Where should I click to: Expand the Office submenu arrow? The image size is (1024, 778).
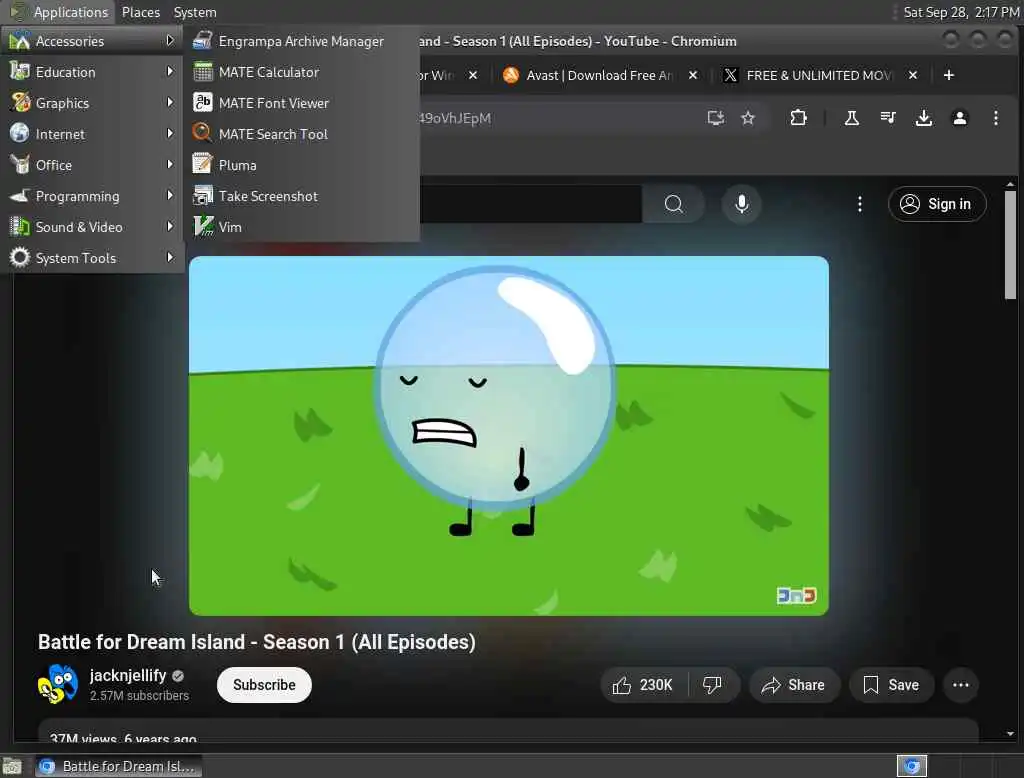tap(170, 164)
